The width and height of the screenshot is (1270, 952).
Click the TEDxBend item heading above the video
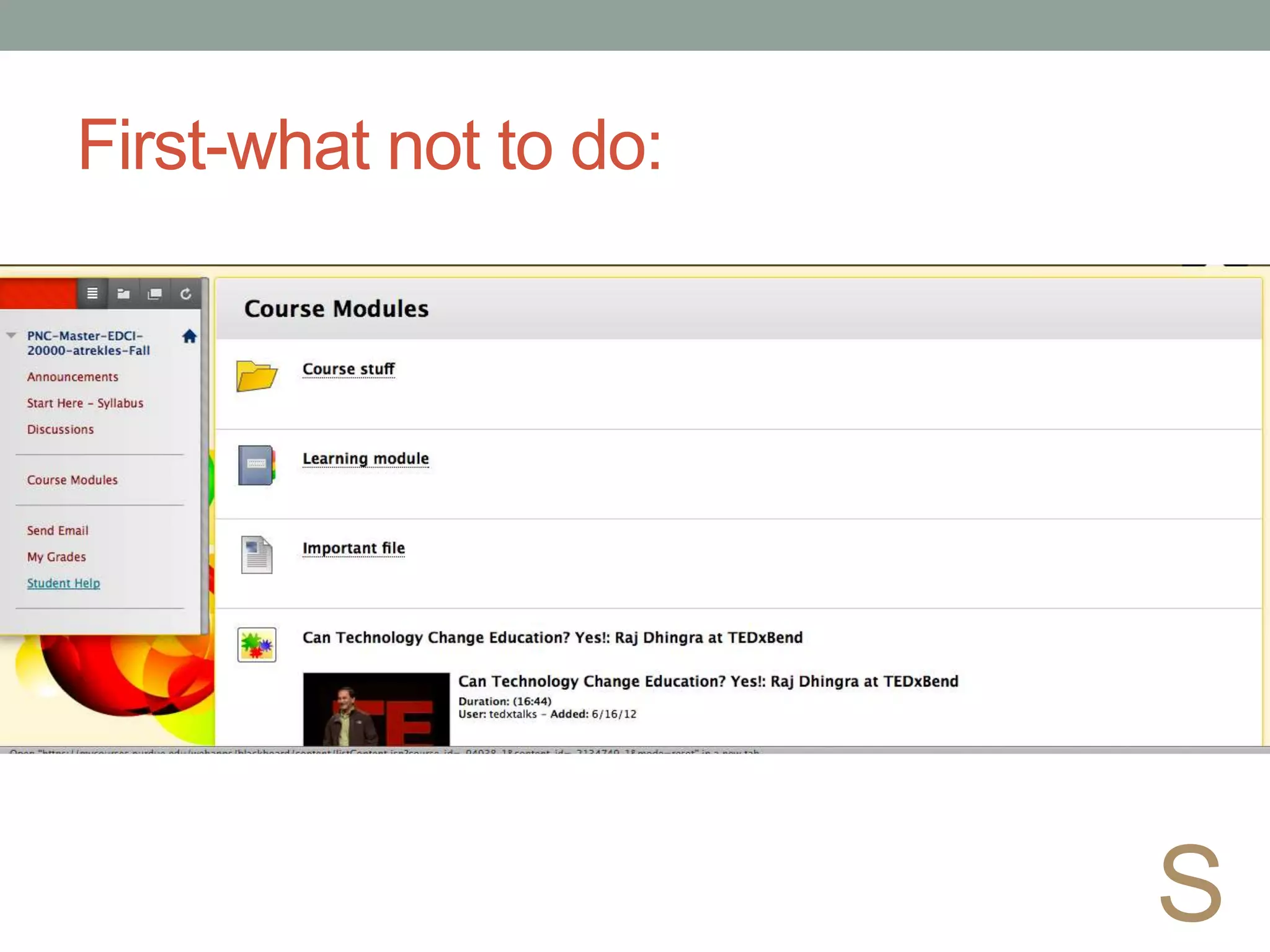click(553, 638)
